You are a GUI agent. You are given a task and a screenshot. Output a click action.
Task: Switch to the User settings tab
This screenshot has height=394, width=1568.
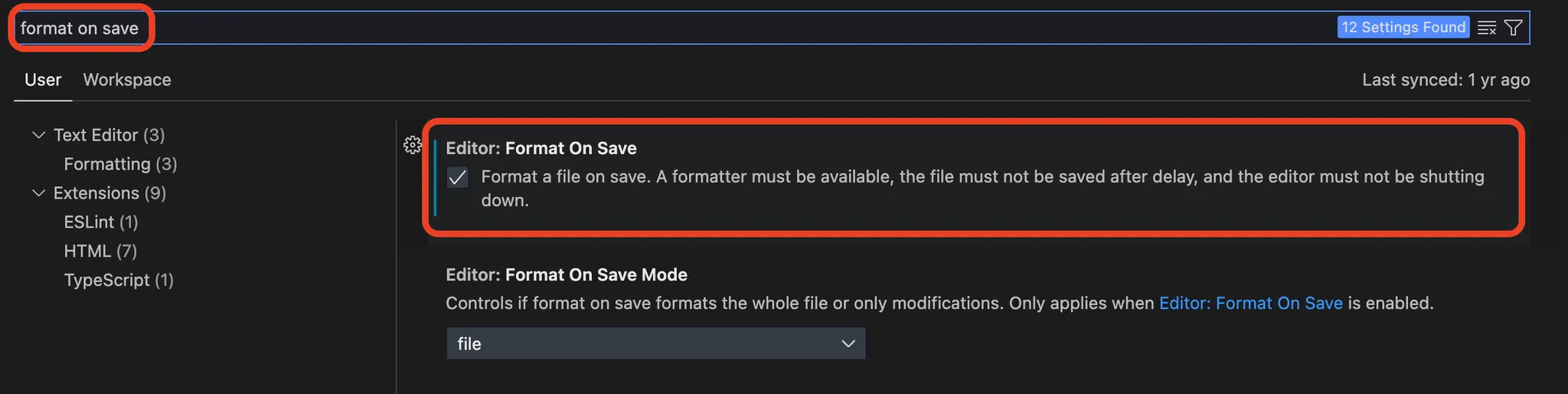pyautogui.click(x=43, y=80)
